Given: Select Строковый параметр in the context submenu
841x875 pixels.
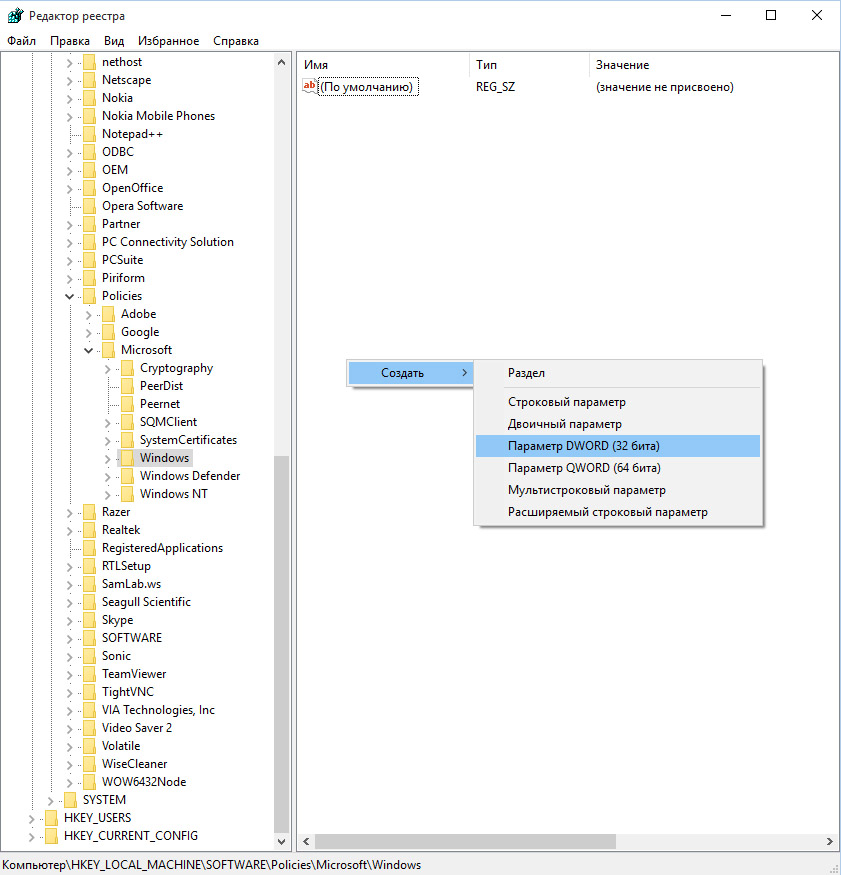Looking at the screenshot, I should pyautogui.click(x=566, y=402).
